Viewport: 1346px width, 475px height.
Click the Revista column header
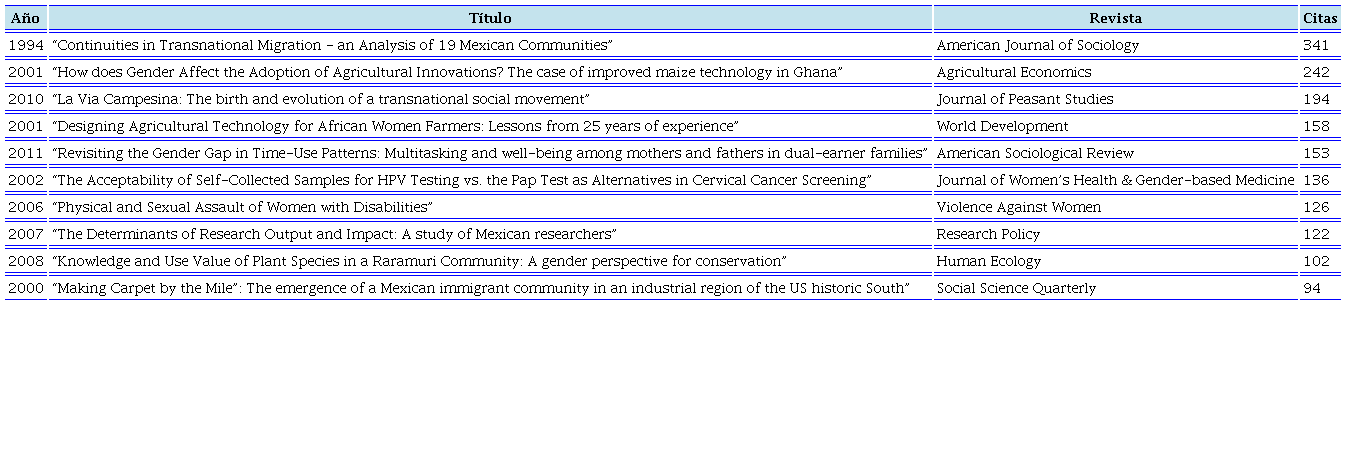pos(1115,18)
